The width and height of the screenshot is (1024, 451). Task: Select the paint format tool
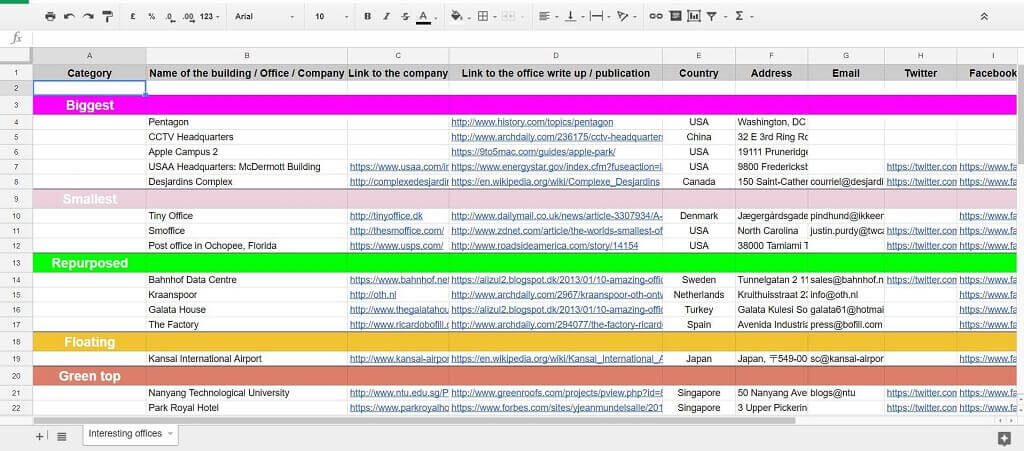coord(107,17)
